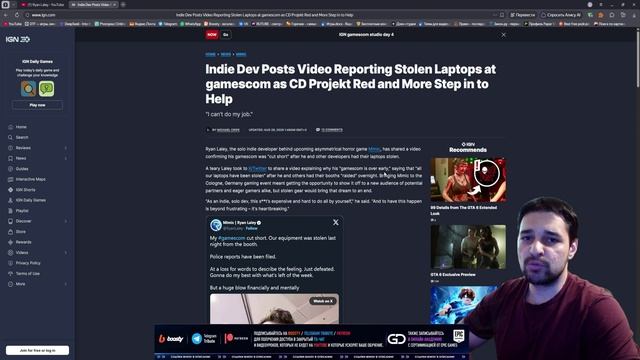Open the More sidebar menu item

20,284
